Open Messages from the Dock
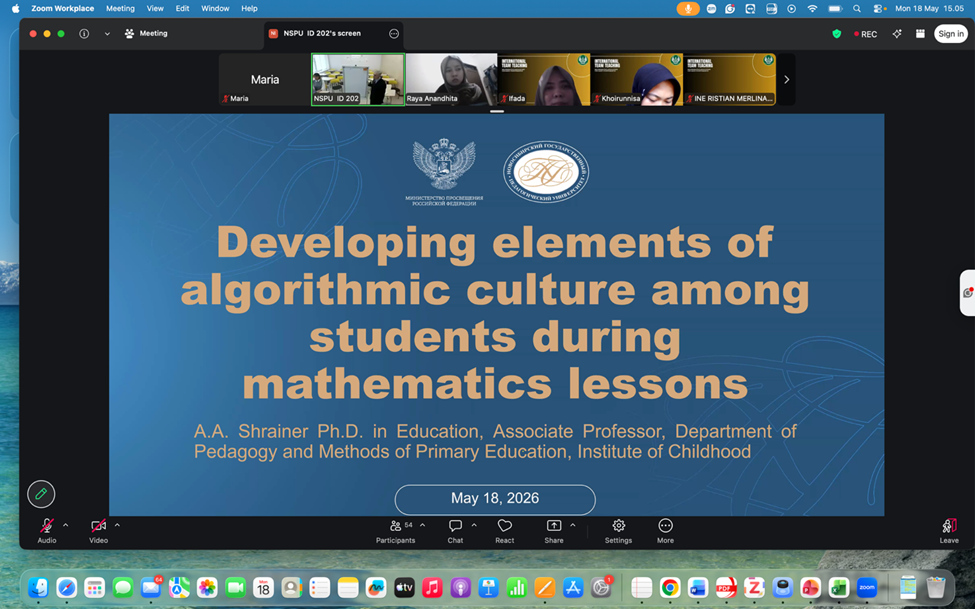The image size is (975, 609). [122, 587]
